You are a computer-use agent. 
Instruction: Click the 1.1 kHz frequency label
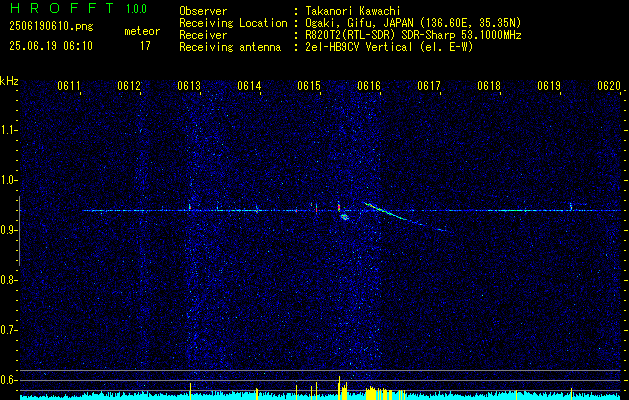8,130
